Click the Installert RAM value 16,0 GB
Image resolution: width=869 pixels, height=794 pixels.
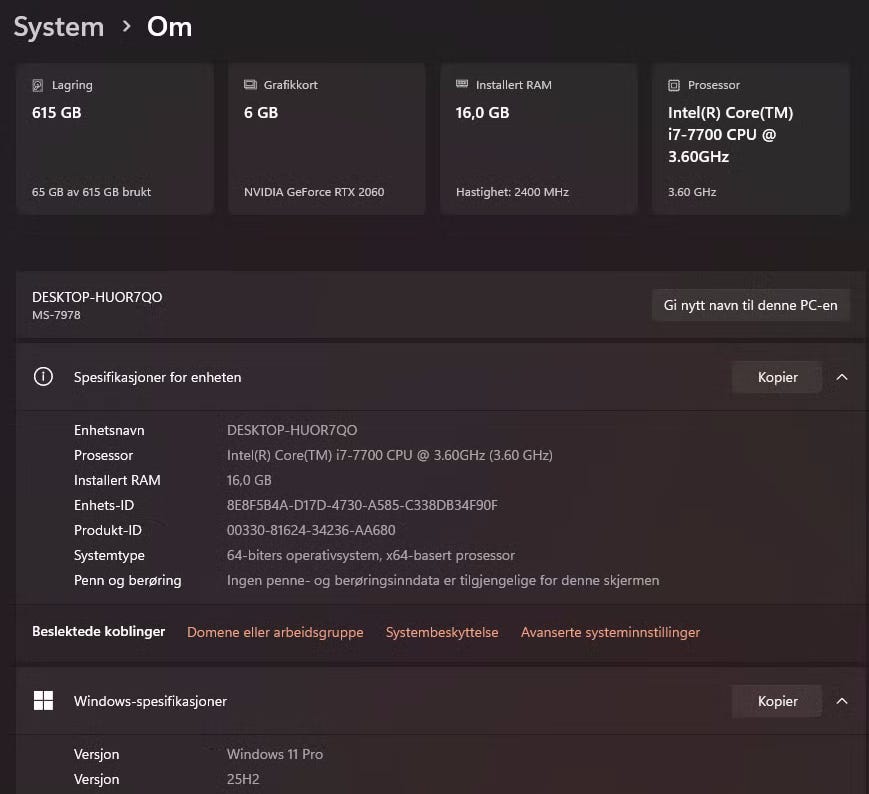pyautogui.click(x=249, y=480)
